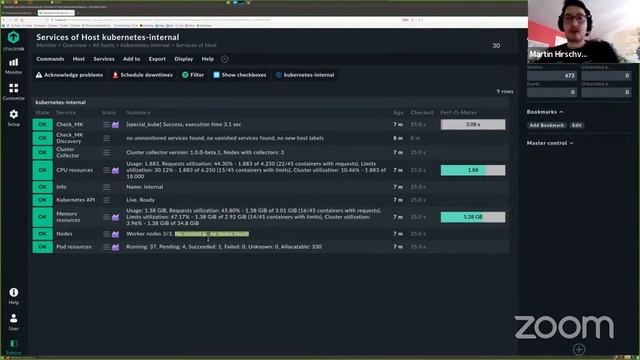Open the Monitor sidebar menu
Viewport: 640px width, 360px height.
[13, 66]
